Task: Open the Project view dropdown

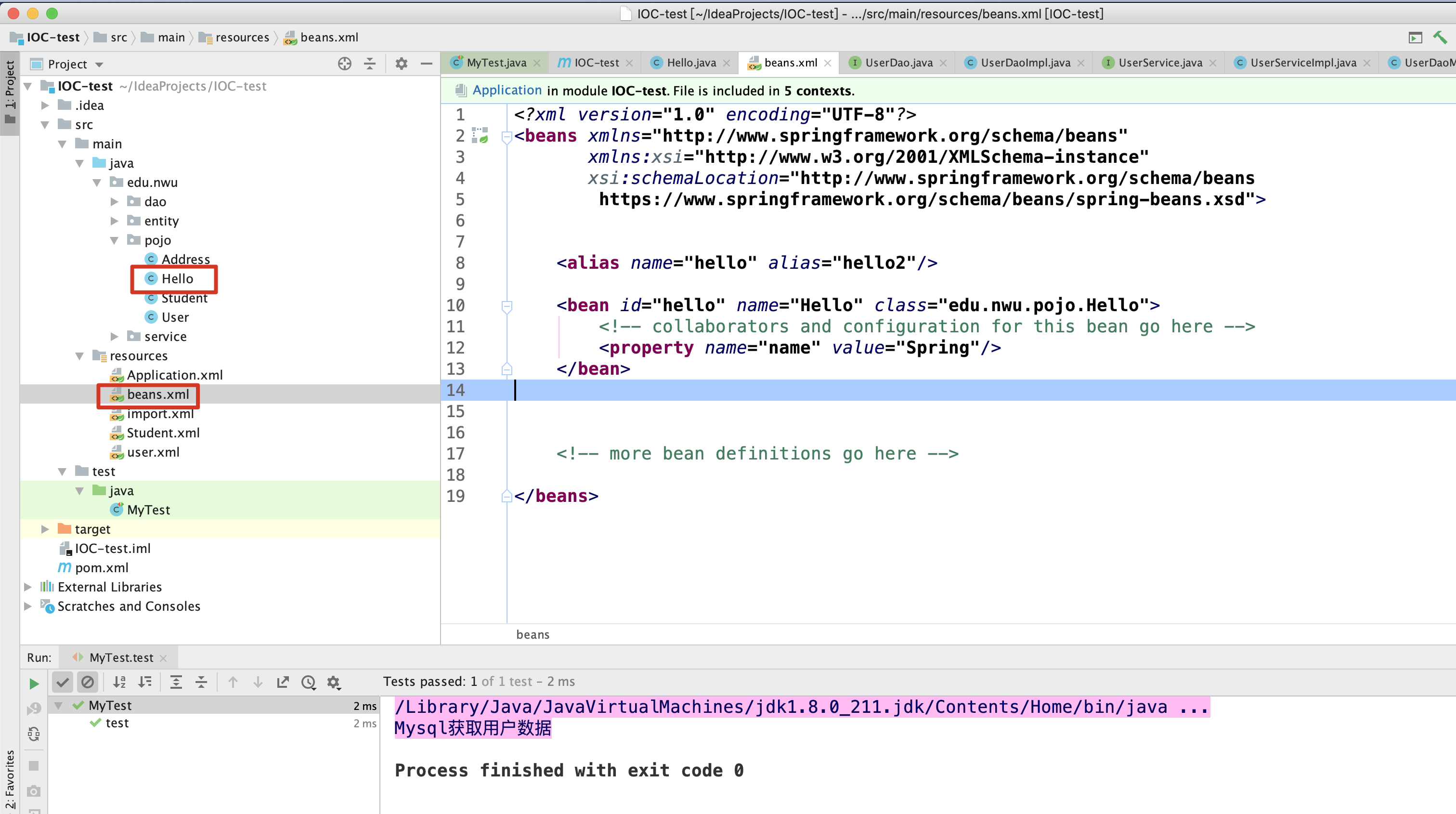Action: [100, 65]
